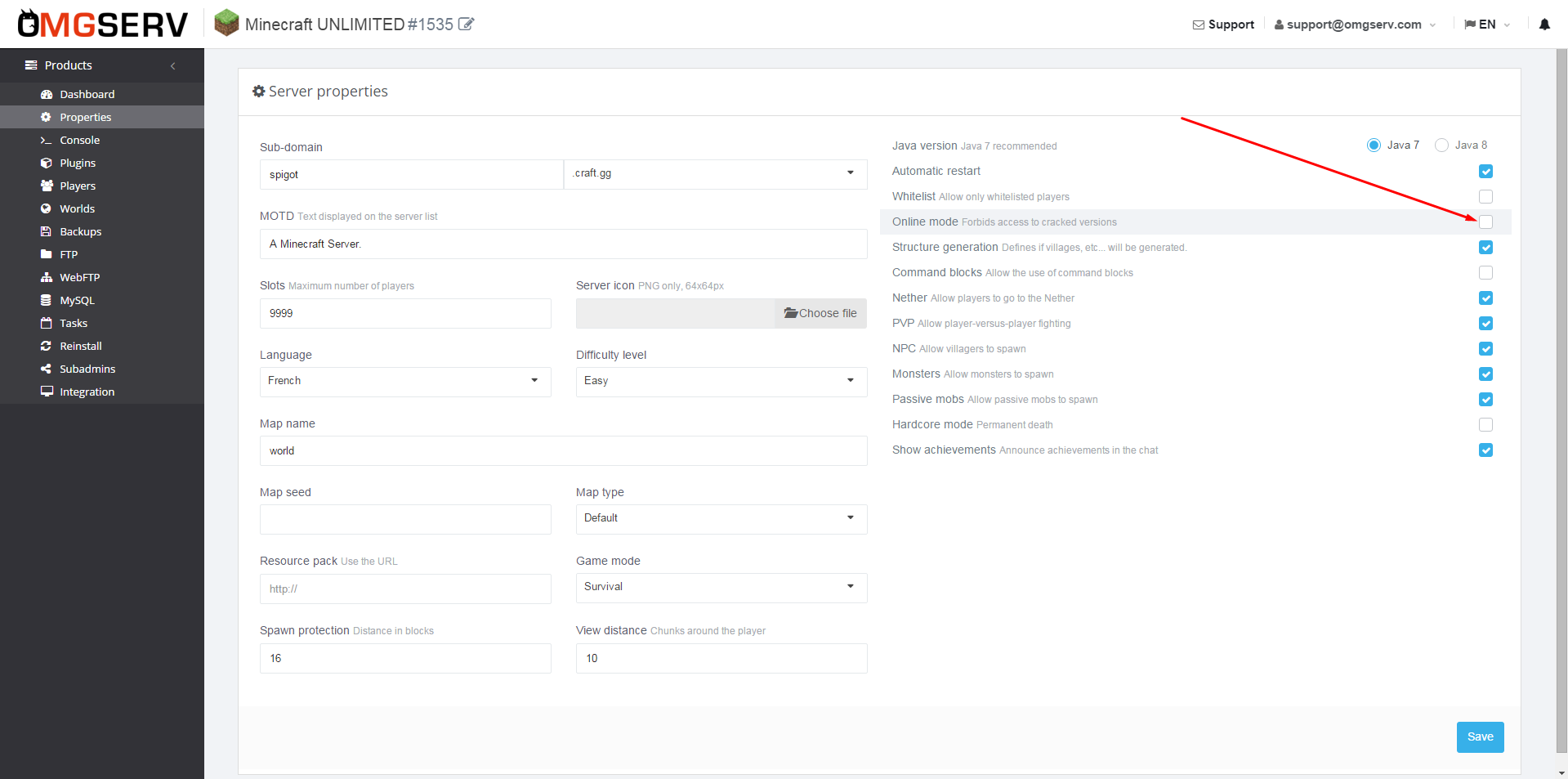Click the WebFTP sitemap icon
Screen dimensions: 1568x779
pos(47,277)
